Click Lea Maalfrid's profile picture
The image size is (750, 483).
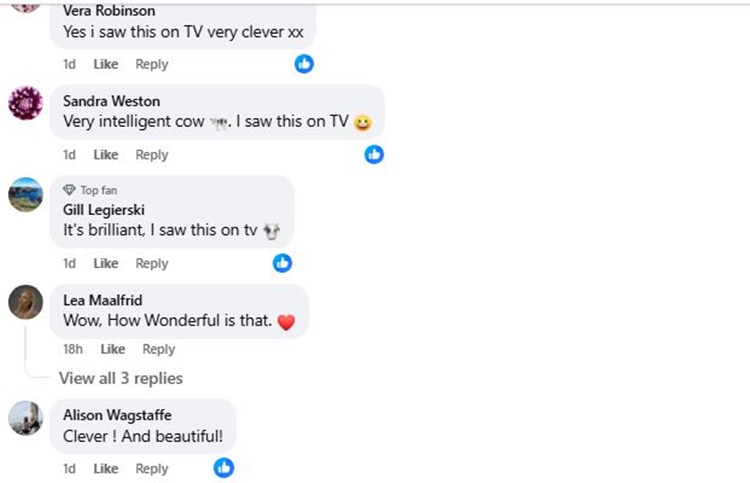[x=26, y=302]
